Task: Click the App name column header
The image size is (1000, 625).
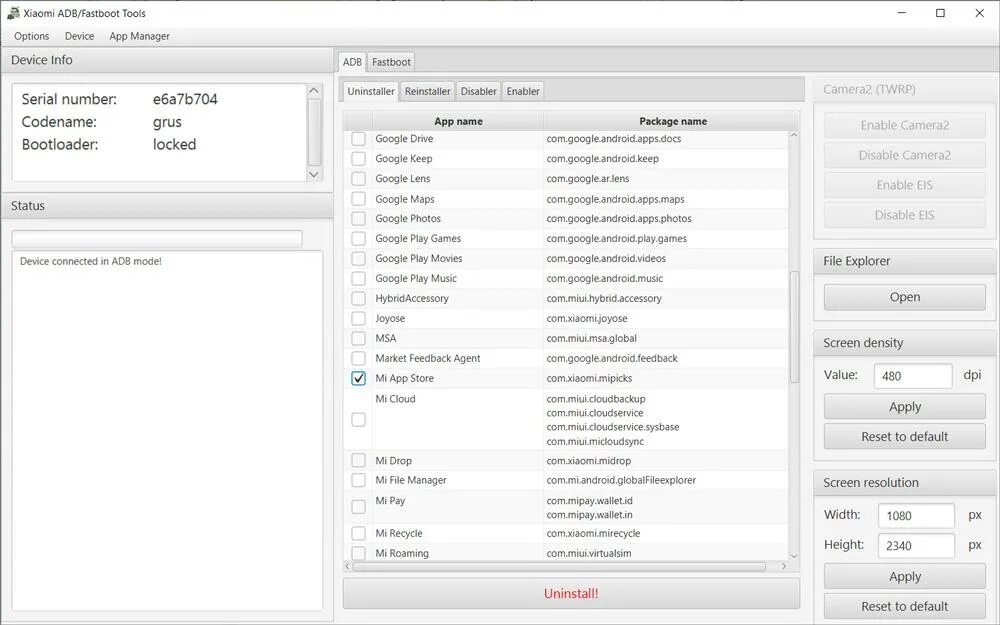Action: 458,121
